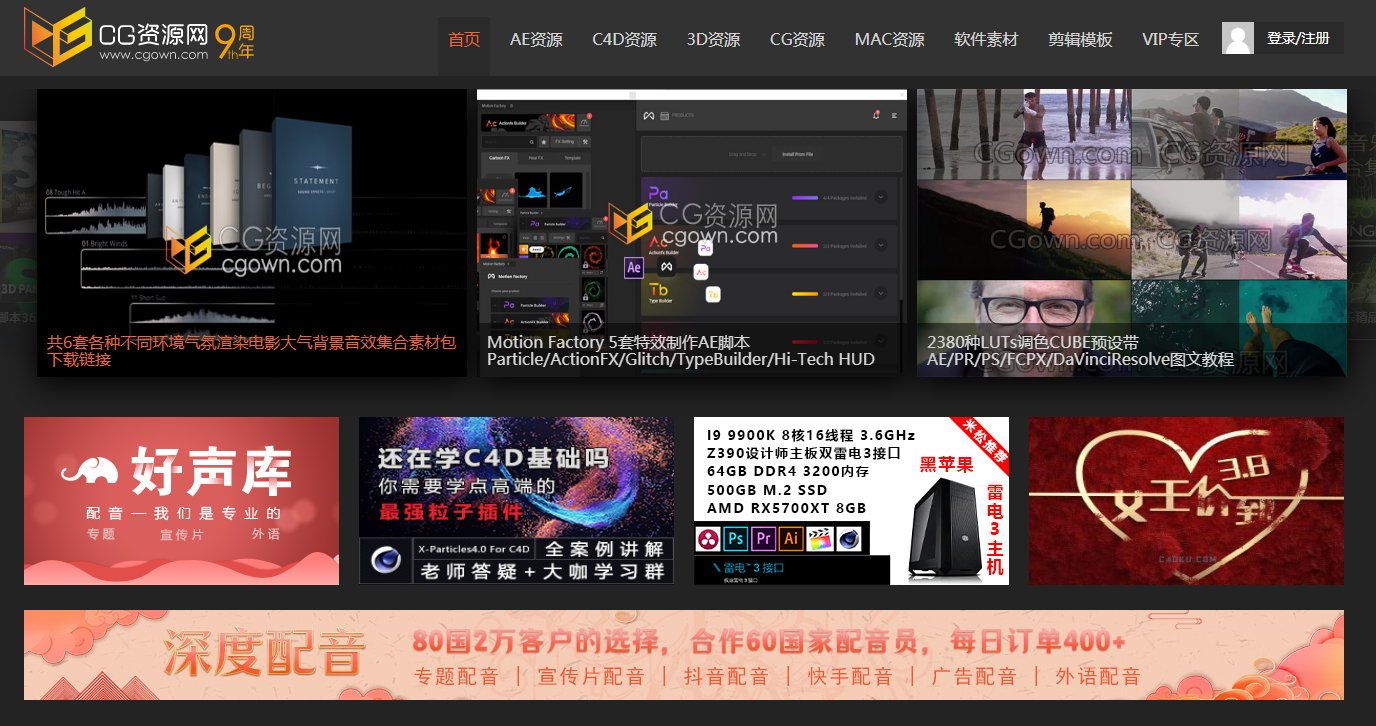This screenshot has height=726, width=1376.
Task: Select the Final Cut Pro icon in the ad
Action: pyautogui.click(x=820, y=539)
